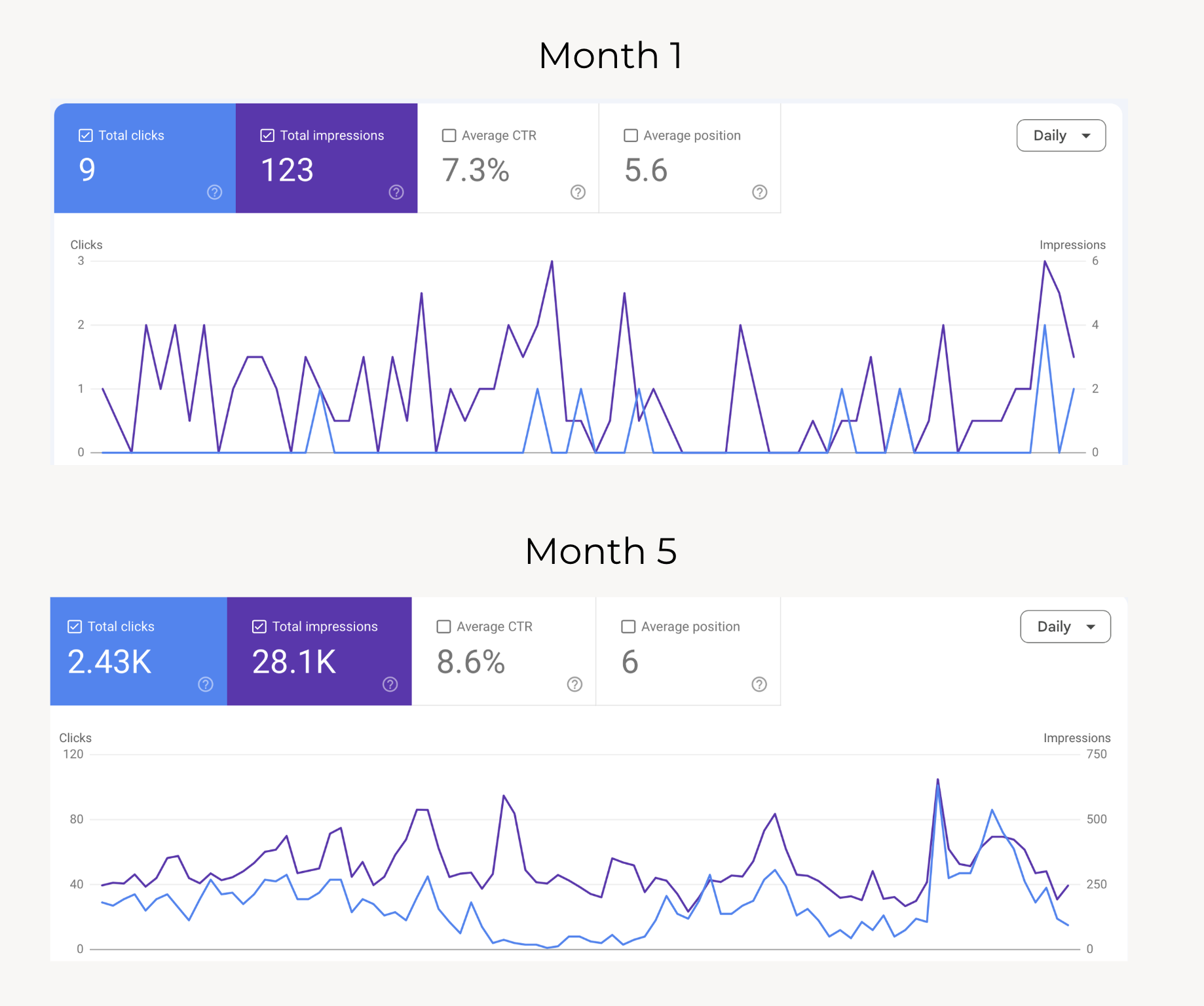Click the 7.3% average CTR value
1204x1006 pixels.
(x=476, y=170)
